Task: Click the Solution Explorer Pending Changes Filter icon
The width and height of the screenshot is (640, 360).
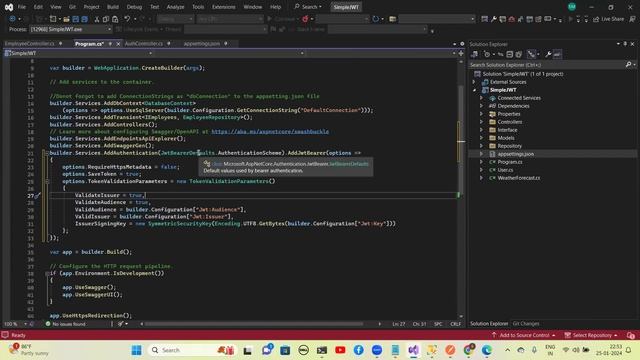Action: click(487, 54)
